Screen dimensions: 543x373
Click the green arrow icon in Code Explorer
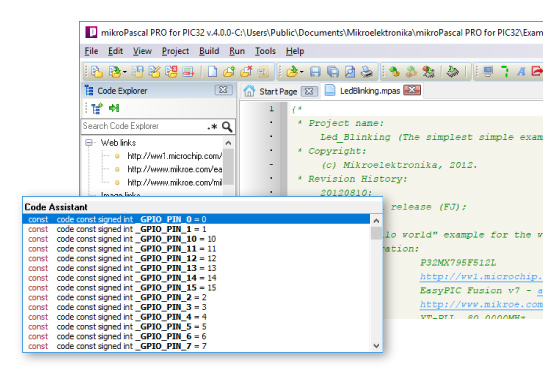click(114, 108)
